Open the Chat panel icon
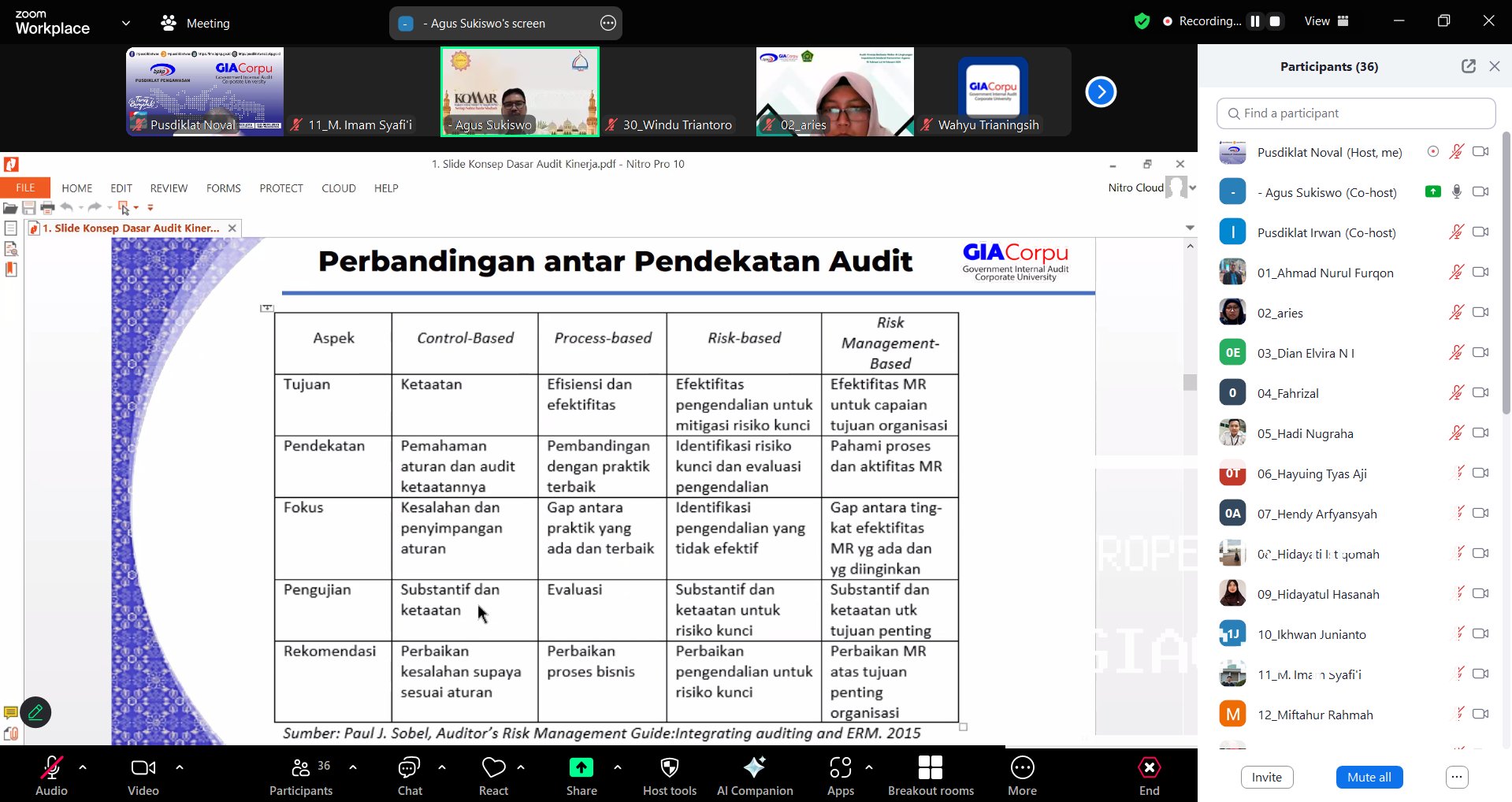The height and width of the screenshot is (802, 1512). click(409, 768)
